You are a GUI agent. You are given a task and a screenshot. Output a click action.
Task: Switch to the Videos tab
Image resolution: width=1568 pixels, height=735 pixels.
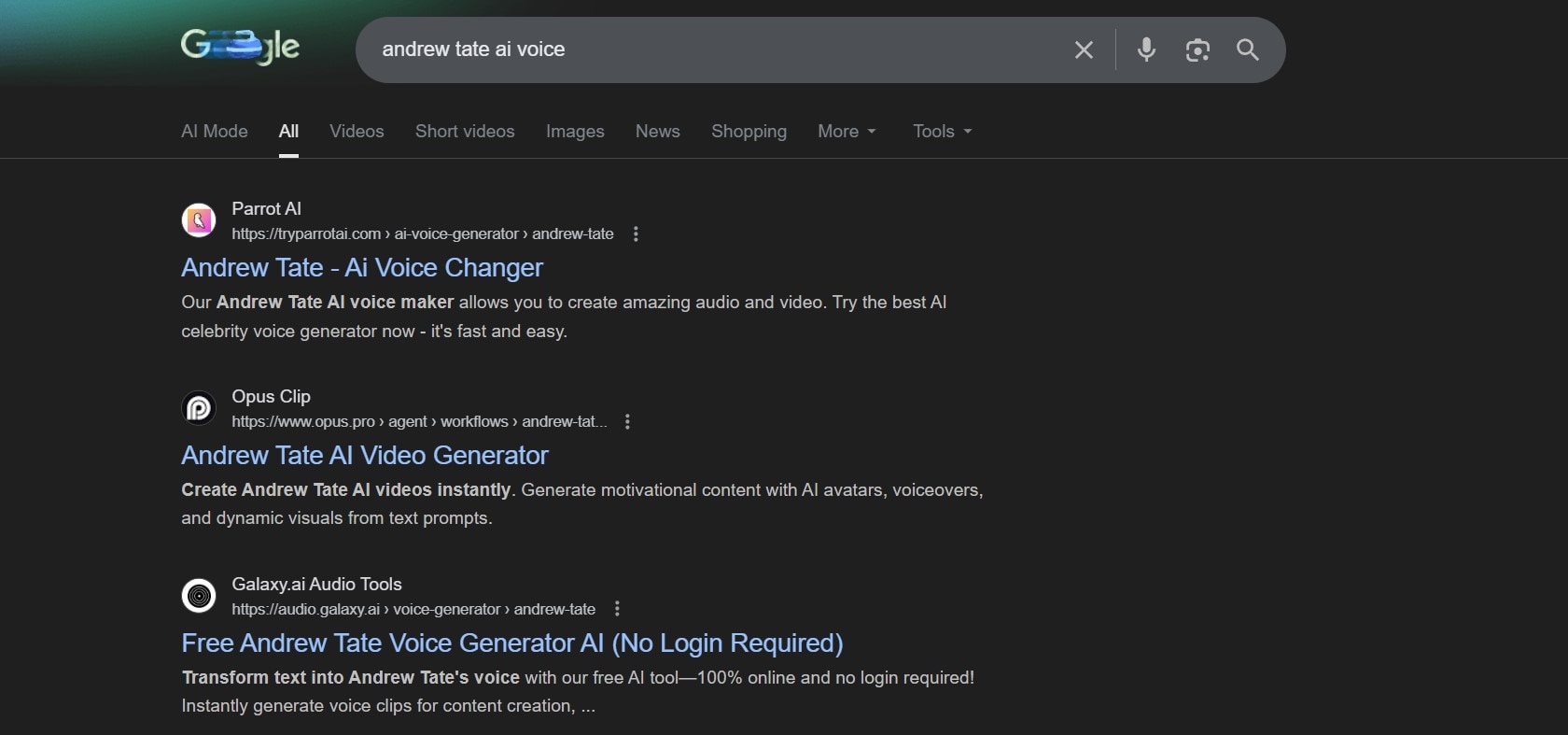pos(357,132)
